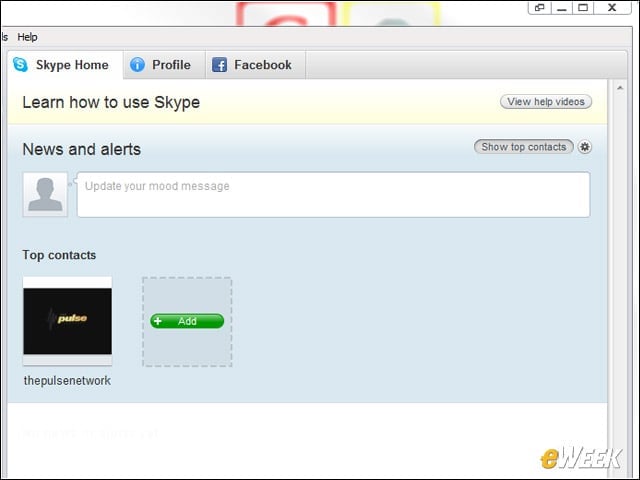Switch to the Profile tab
The height and width of the screenshot is (480, 640).
pyautogui.click(x=164, y=65)
